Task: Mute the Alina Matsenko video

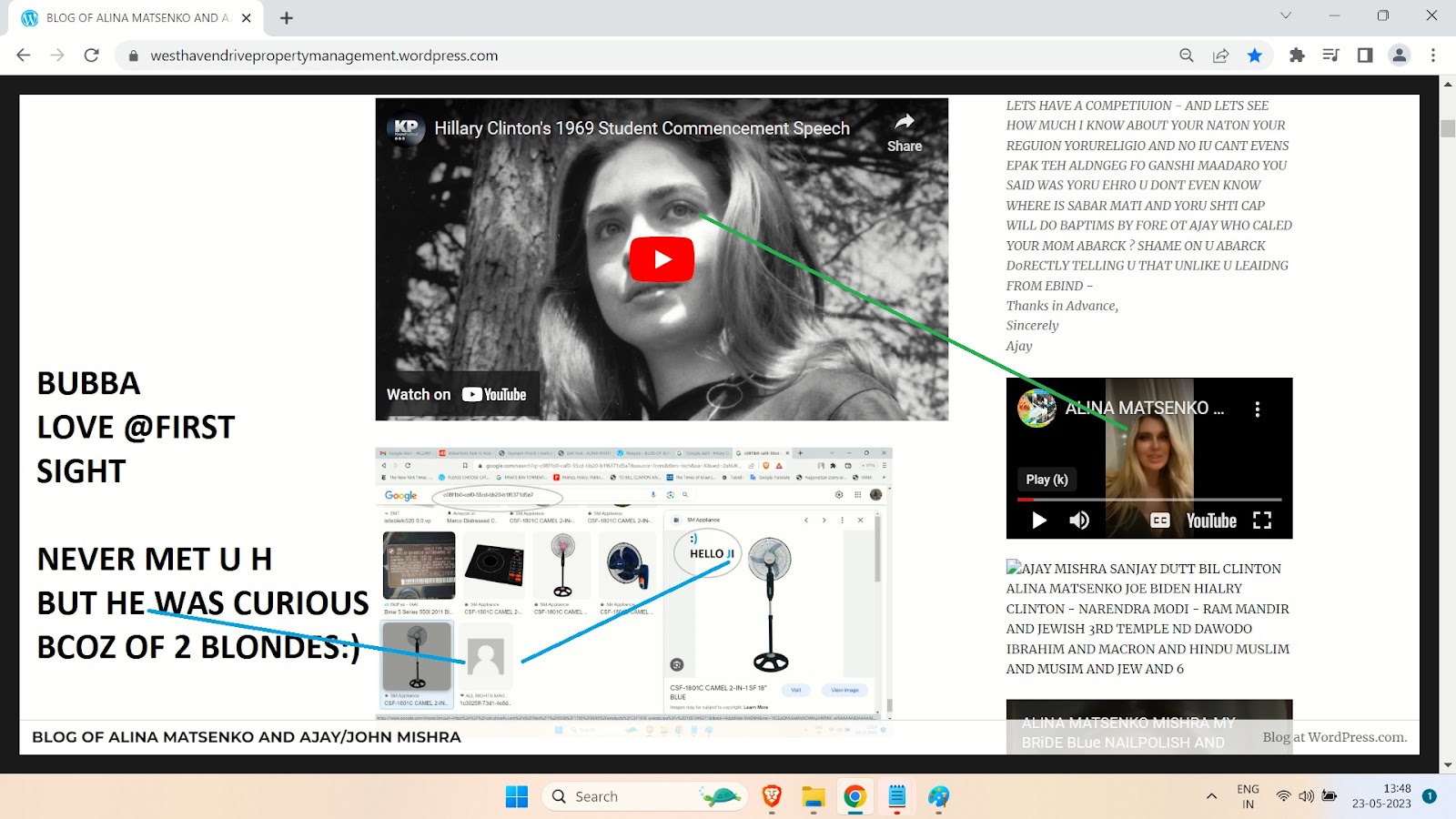Action: tap(1079, 521)
